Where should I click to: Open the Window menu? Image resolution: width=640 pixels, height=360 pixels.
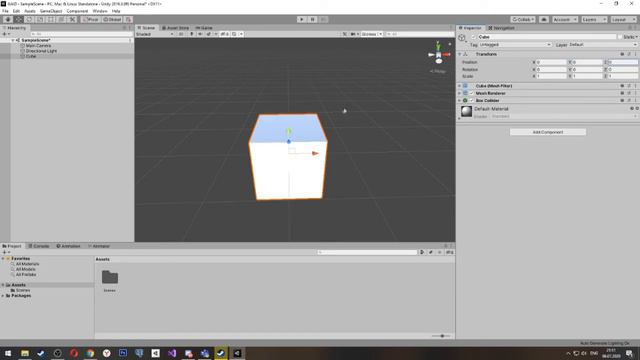point(100,11)
